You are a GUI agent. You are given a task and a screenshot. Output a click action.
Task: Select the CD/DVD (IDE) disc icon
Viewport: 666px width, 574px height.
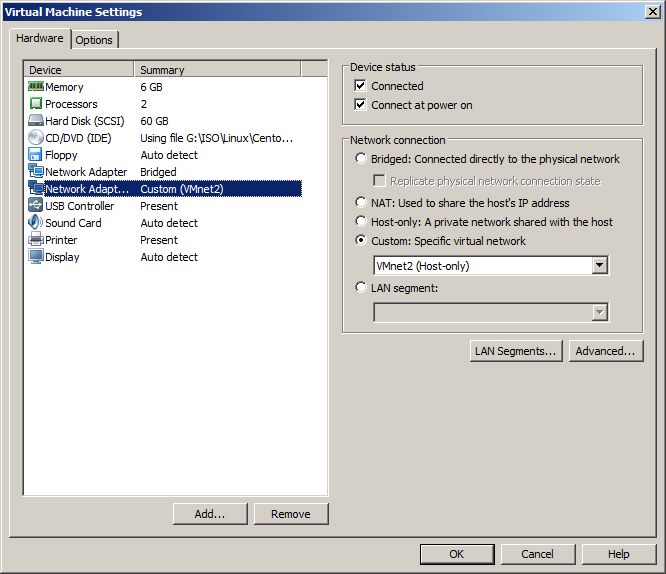36,138
